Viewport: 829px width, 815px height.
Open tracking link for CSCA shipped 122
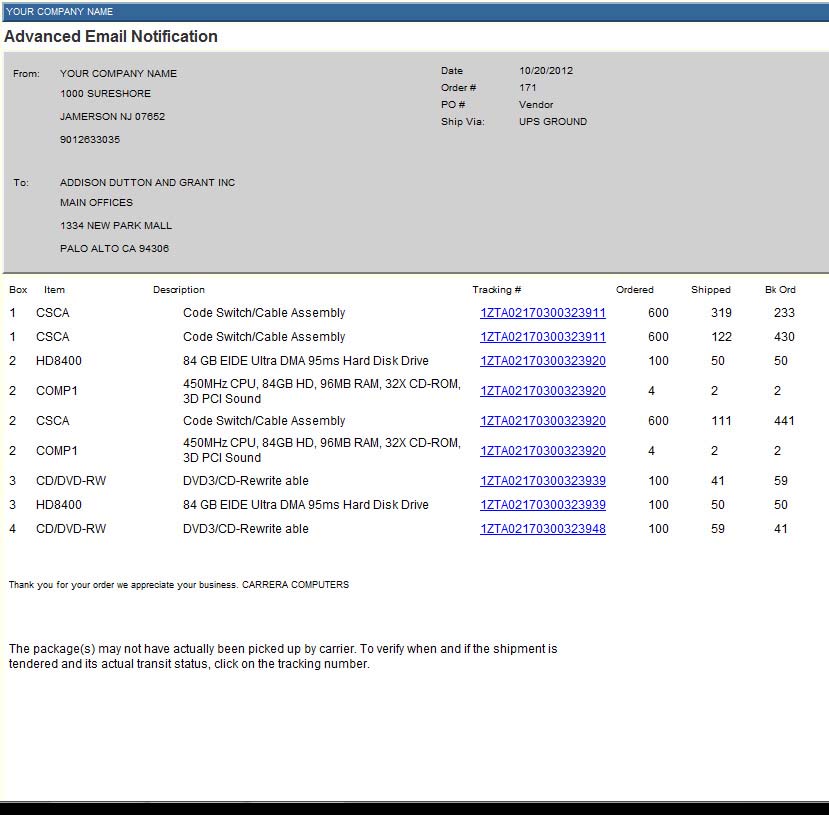[542, 337]
